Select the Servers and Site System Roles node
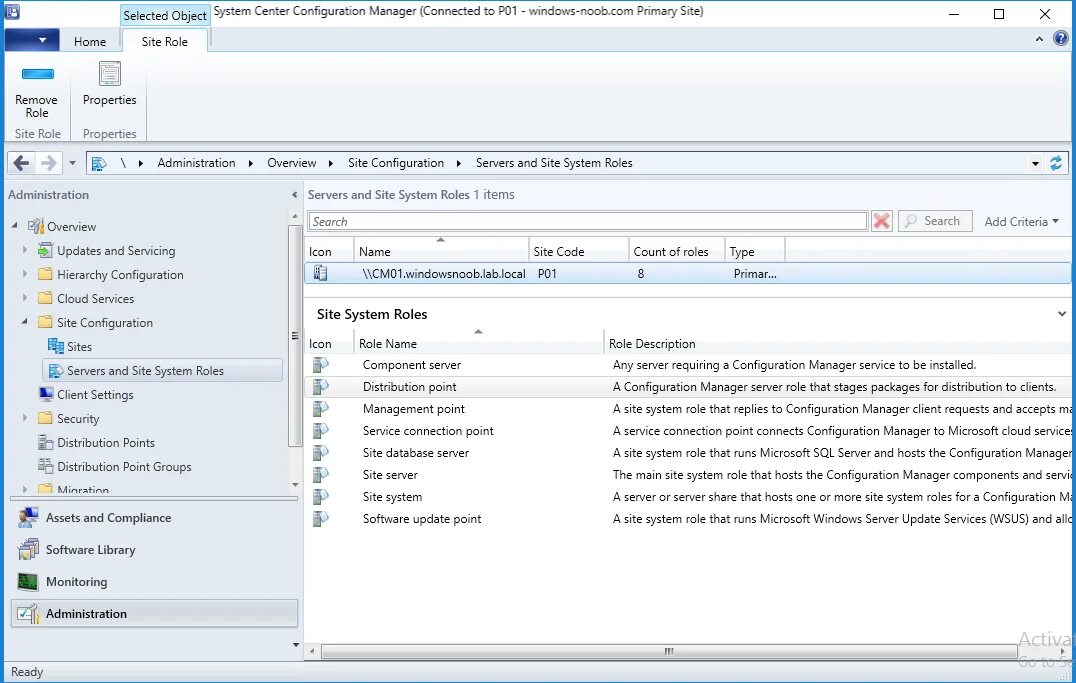 pos(163,370)
